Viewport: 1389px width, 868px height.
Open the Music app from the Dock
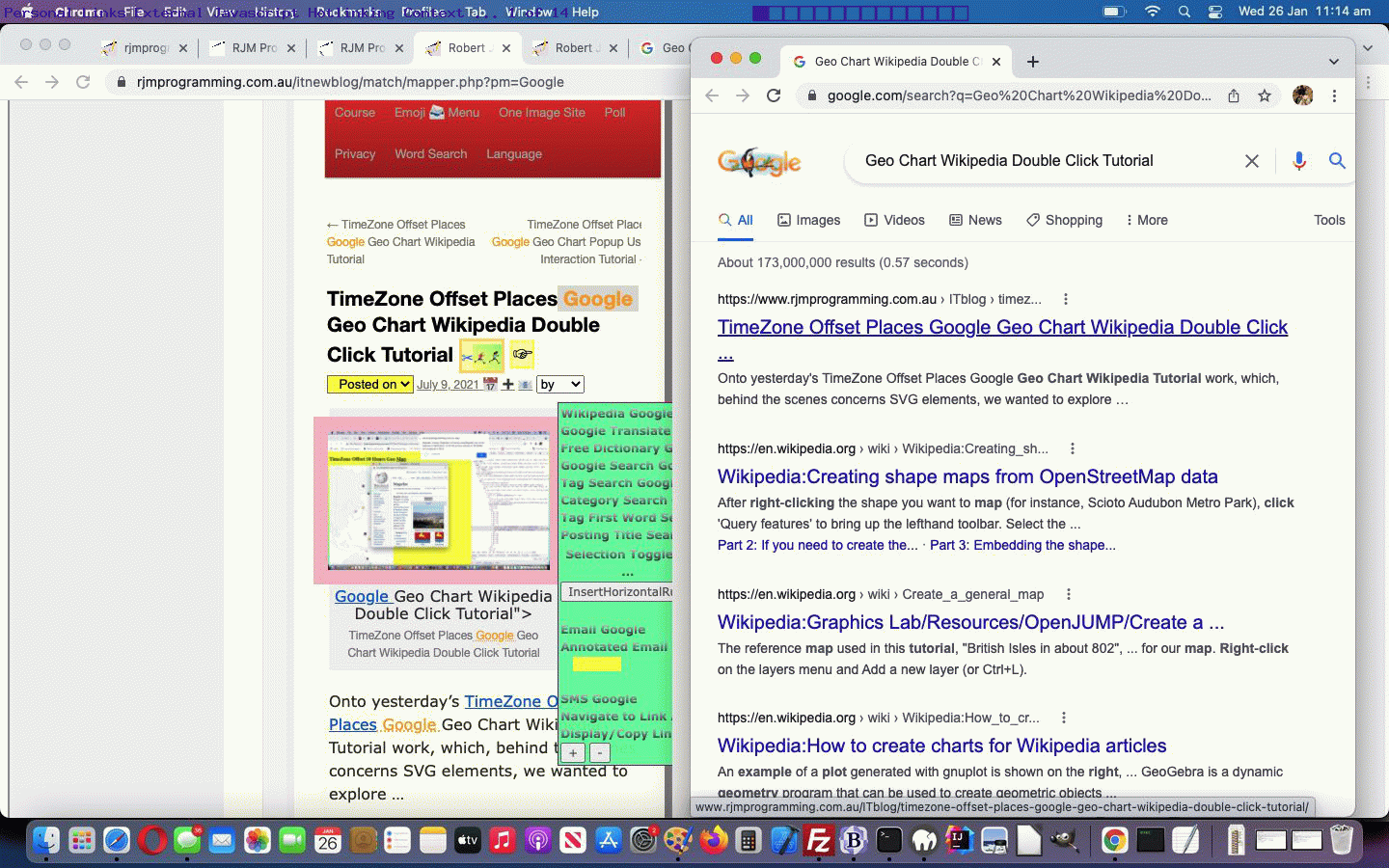coord(503,841)
